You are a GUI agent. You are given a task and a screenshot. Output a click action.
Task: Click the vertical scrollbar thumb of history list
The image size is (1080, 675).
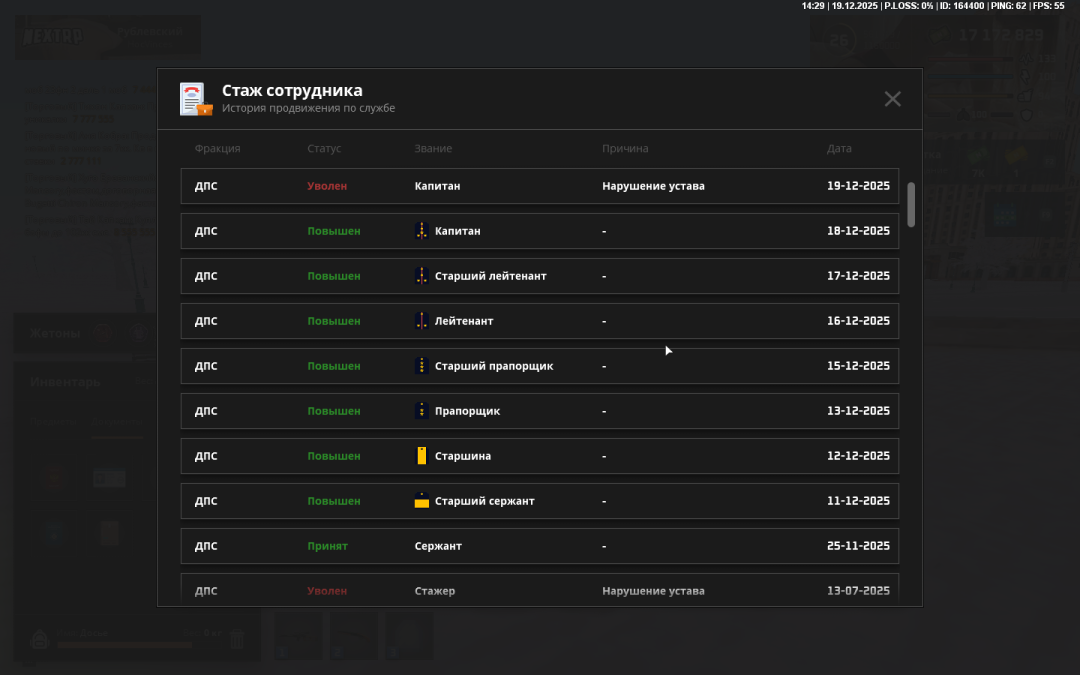[x=910, y=204]
